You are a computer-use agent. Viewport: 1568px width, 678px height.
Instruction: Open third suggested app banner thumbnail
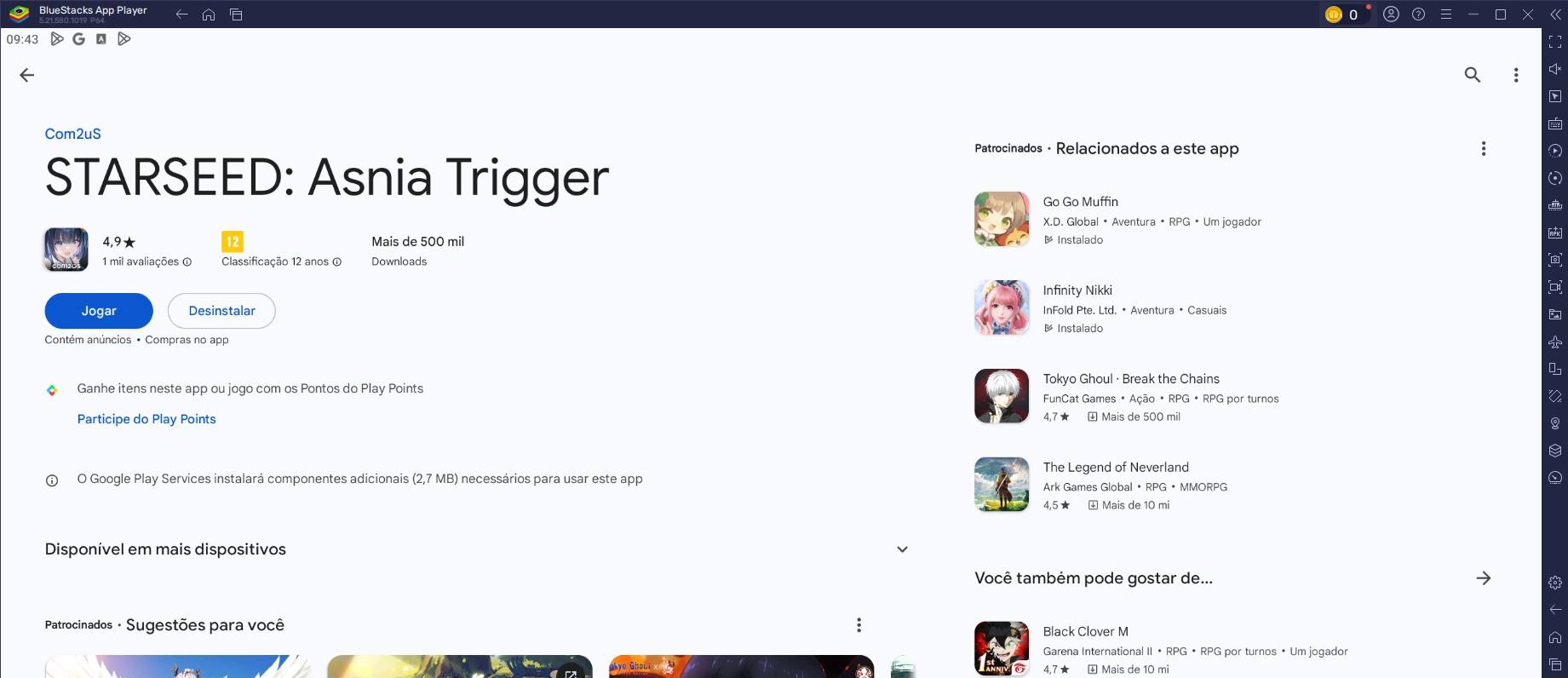[x=741, y=666]
